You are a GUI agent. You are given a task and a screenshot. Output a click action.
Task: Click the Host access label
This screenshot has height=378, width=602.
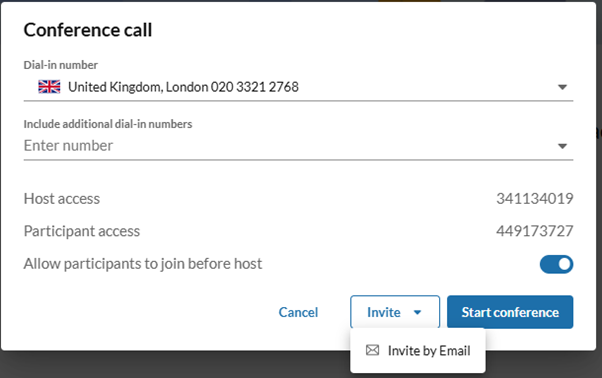pos(62,199)
